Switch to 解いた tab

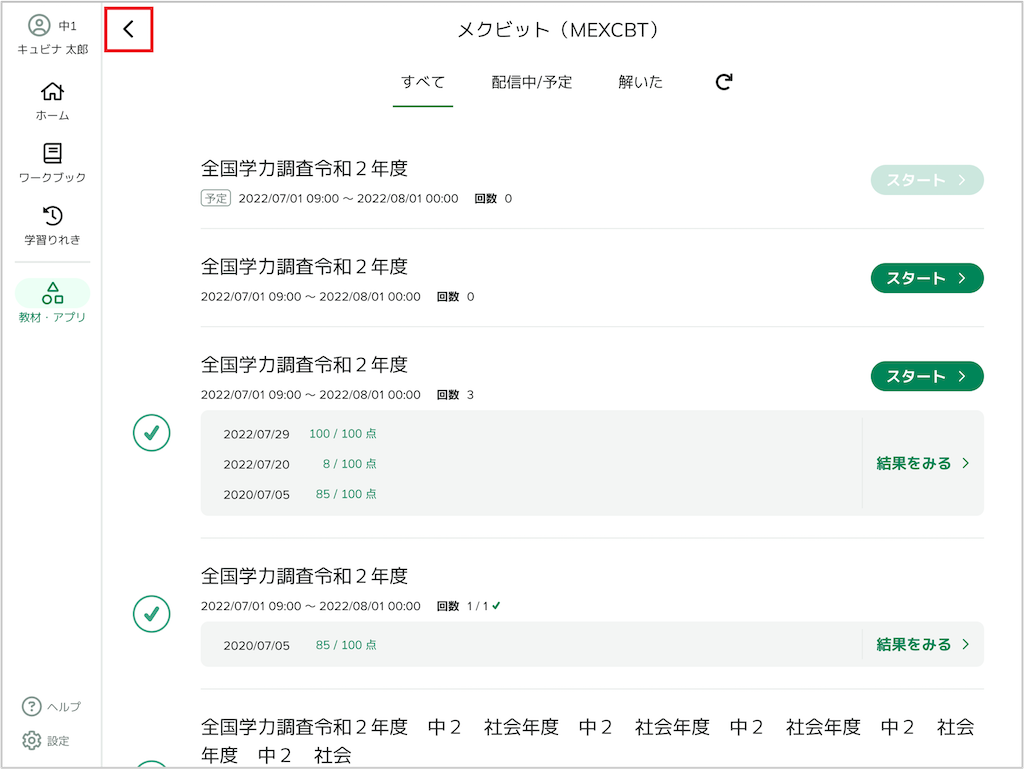pos(641,82)
